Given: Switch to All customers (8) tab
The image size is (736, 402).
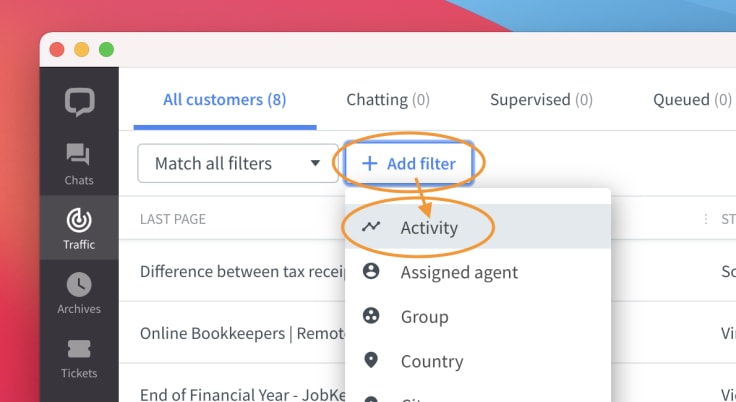Looking at the screenshot, I should (x=225, y=100).
